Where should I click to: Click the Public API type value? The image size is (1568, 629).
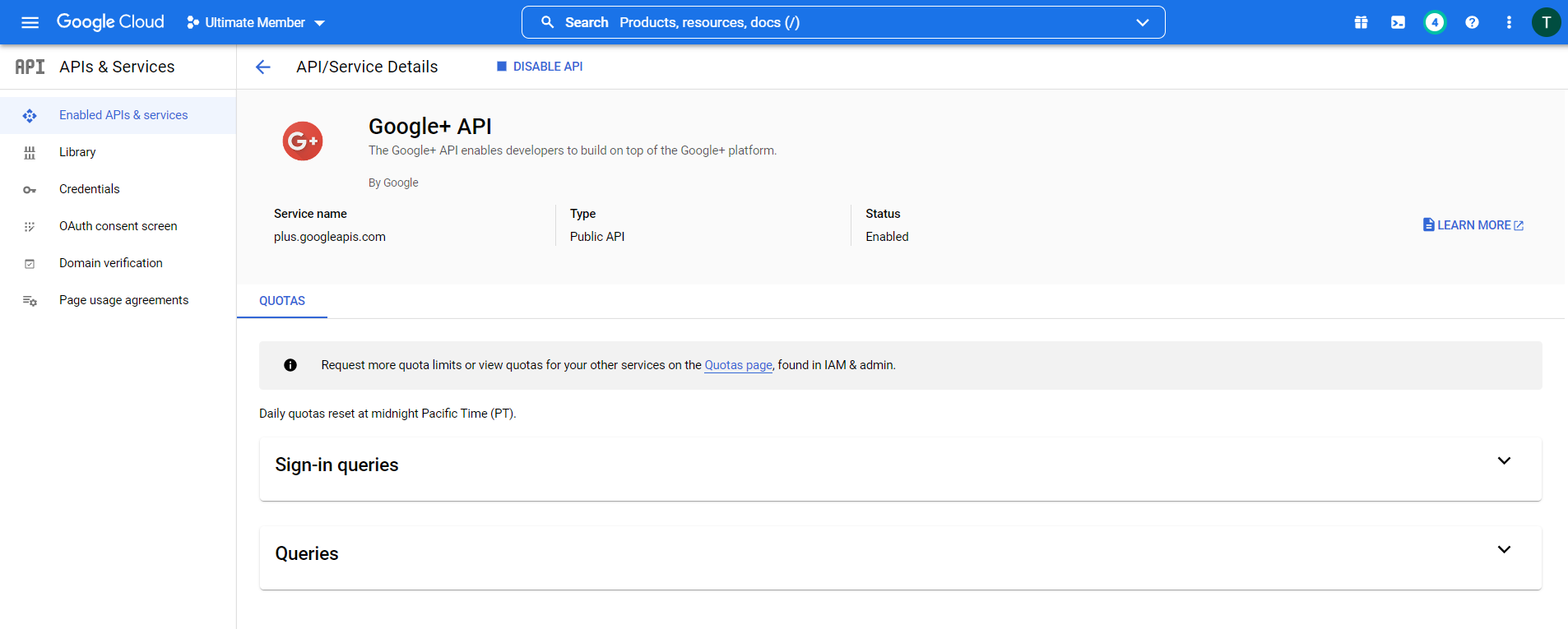click(x=597, y=237)
